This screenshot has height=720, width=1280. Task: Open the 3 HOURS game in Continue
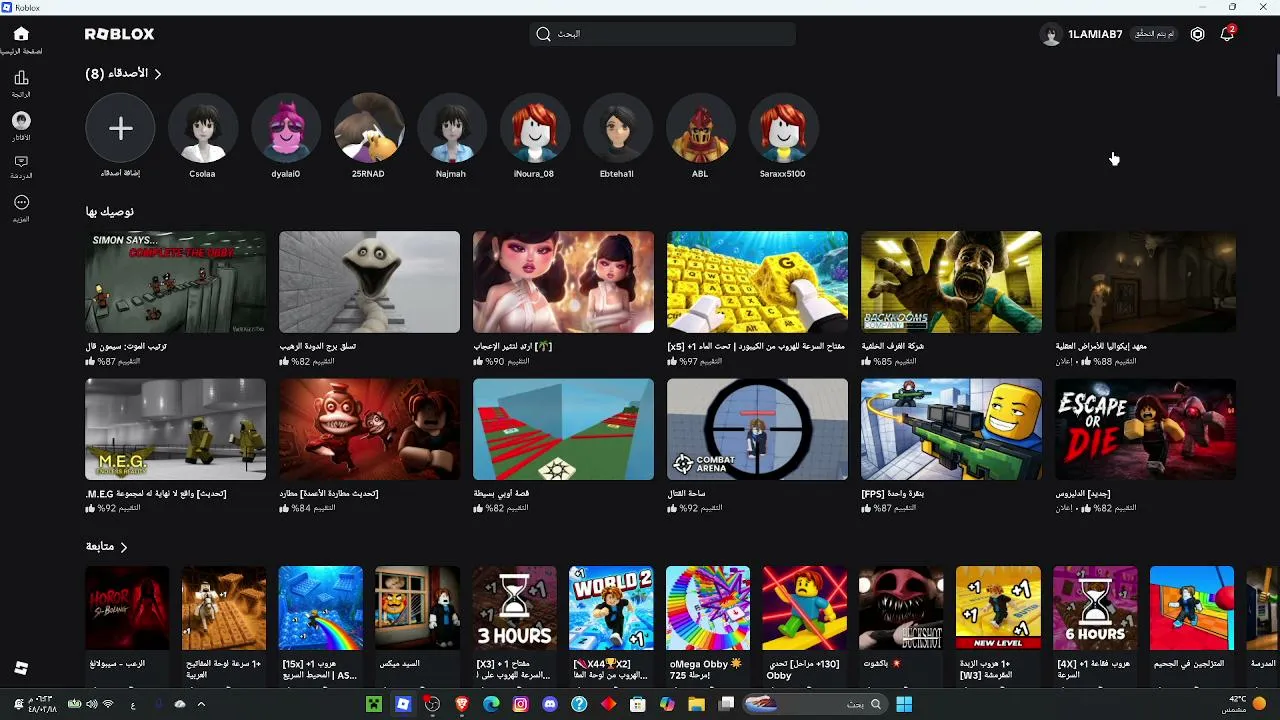tap(514, 608)
